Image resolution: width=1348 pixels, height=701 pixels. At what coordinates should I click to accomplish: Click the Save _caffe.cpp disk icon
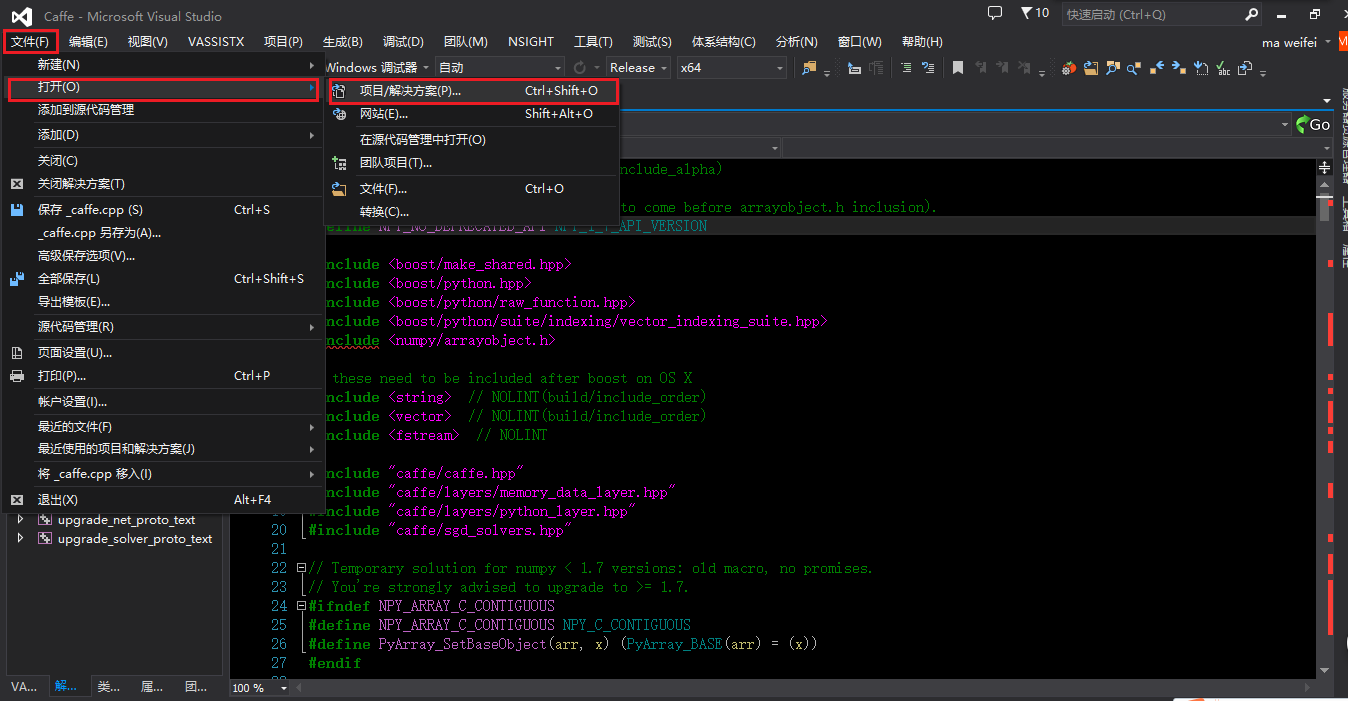[17, 210]
